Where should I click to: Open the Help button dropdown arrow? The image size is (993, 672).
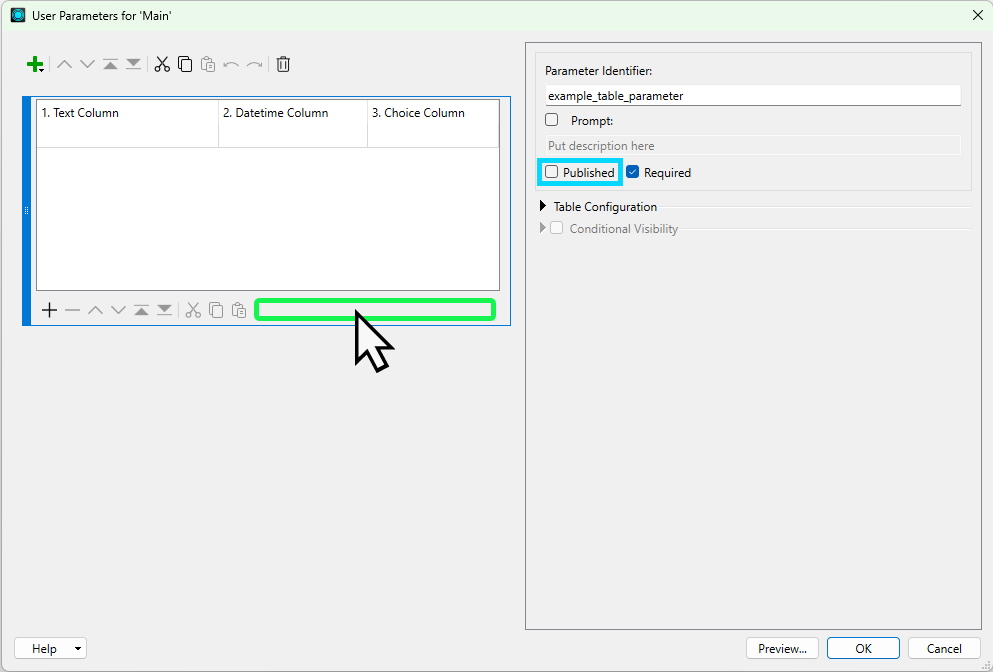(x=78, y=649)
